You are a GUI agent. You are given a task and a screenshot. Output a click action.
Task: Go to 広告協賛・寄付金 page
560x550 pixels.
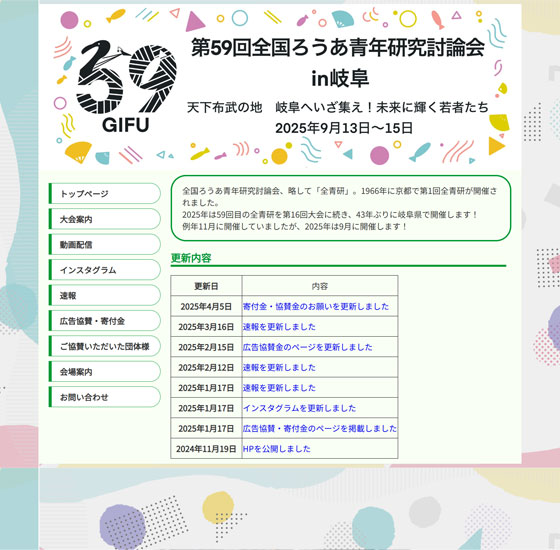tap(105, 321)
